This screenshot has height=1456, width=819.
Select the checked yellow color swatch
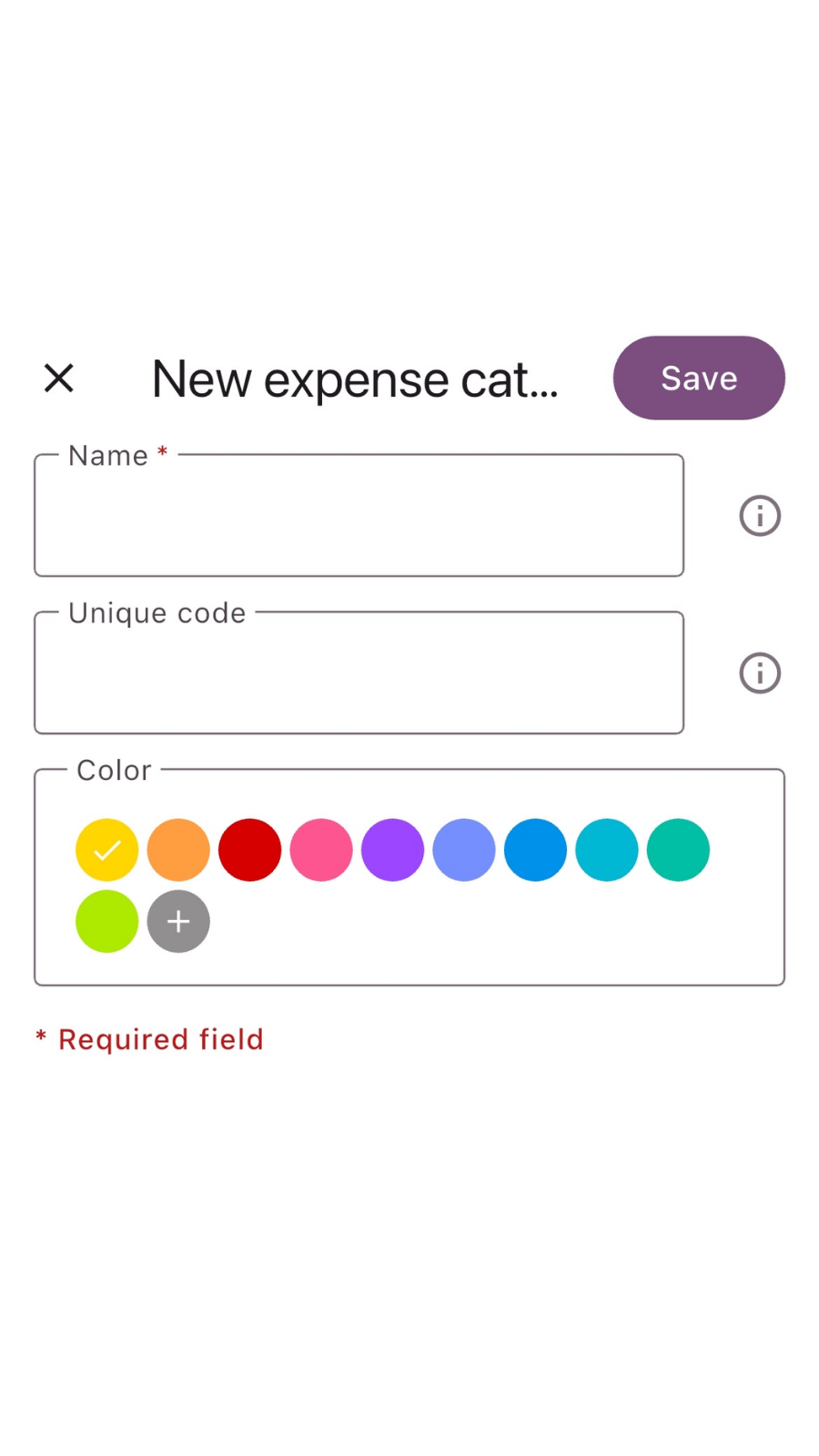[x=107, y=850]
